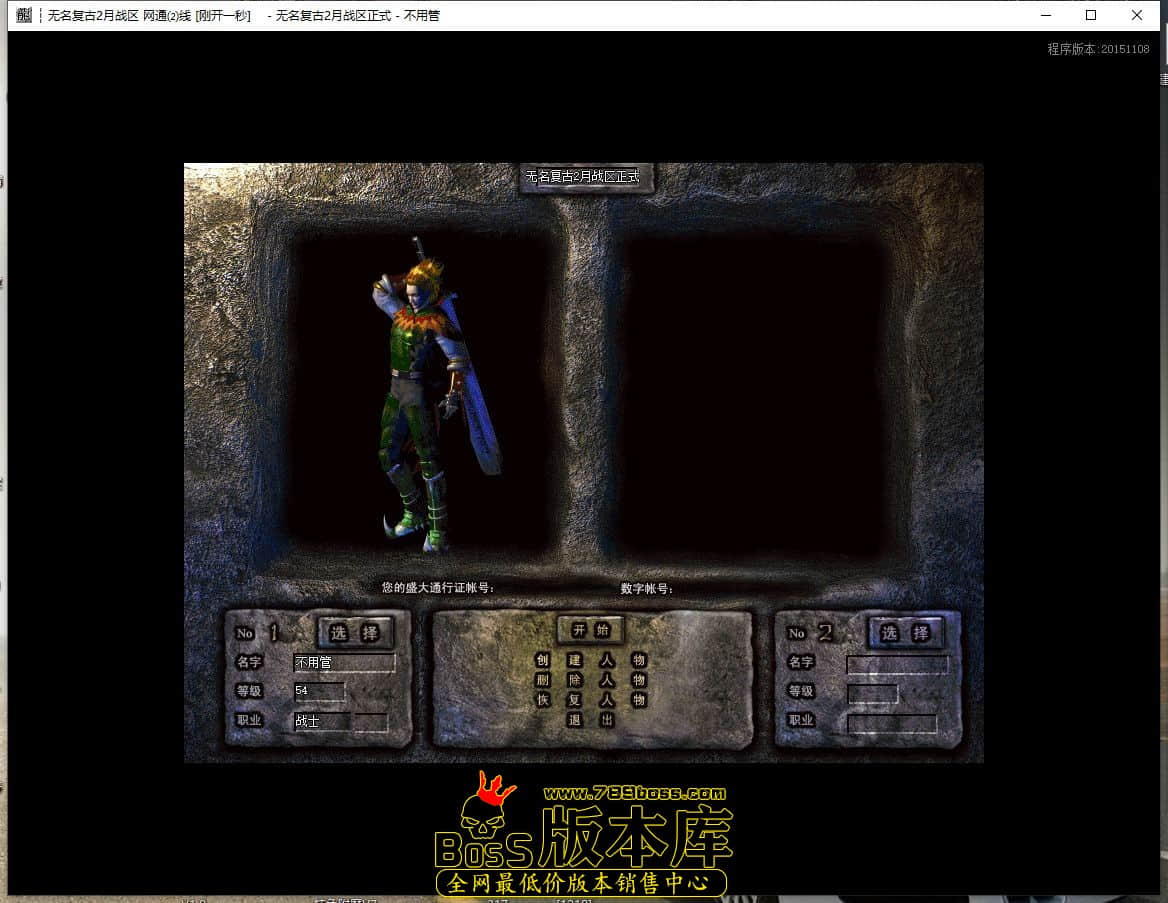Click the empty 职业 field in slot 2
This screenshot has width=1168, height=903.
click(892, 723)
